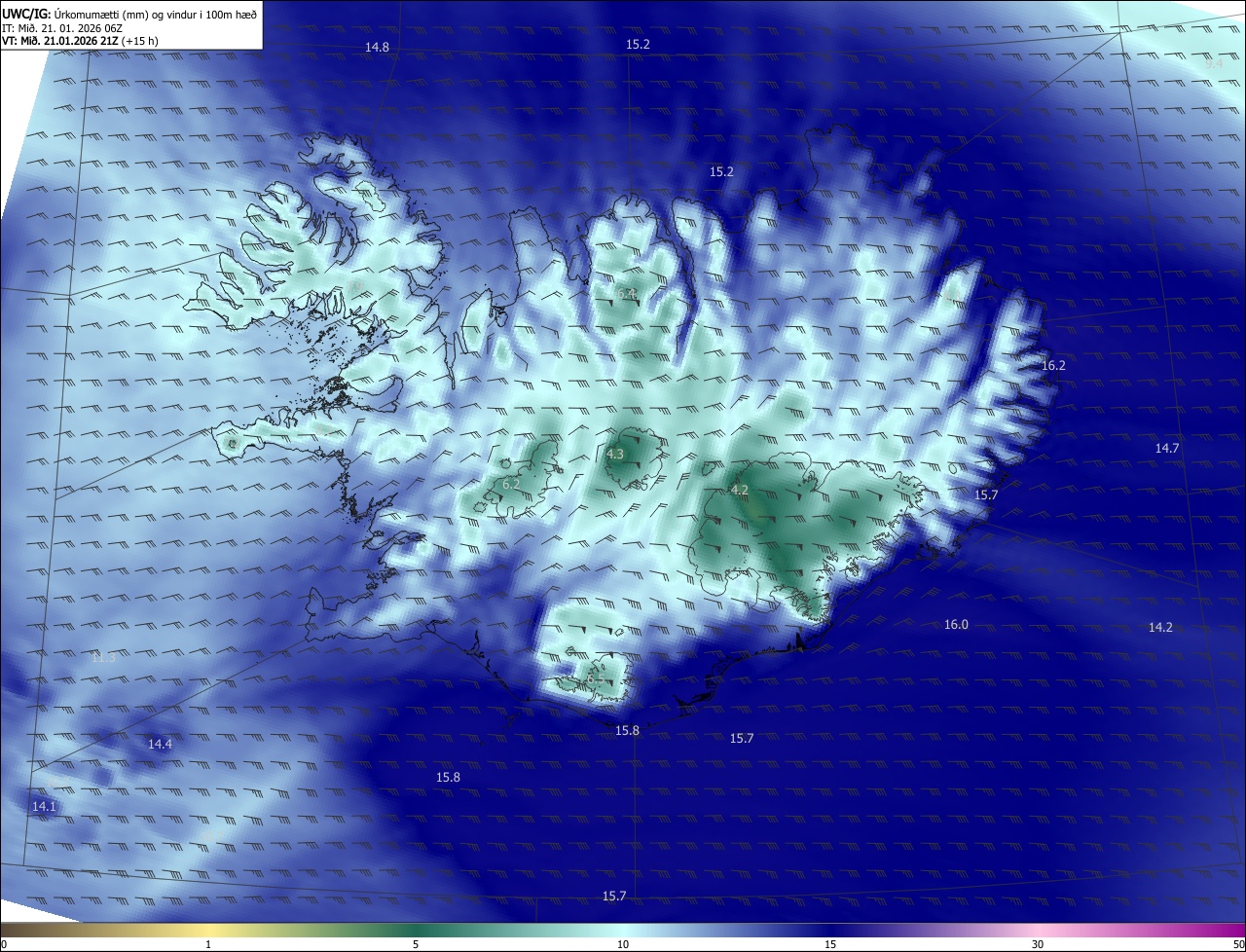1246x952 pixels.
Task: Click the value label 6.2
Action: click(511, 485)
